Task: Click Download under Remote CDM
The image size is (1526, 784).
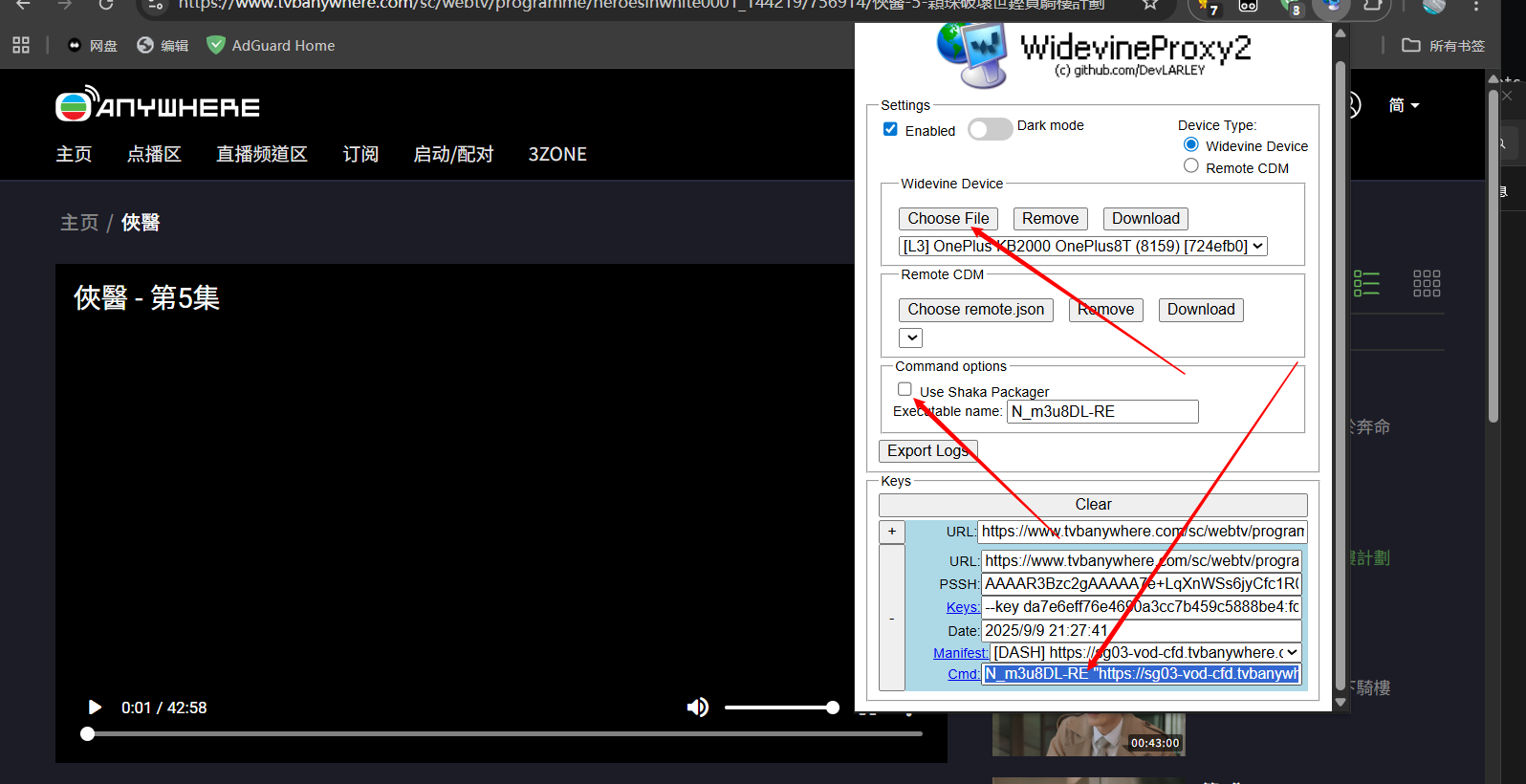Action: pos(1201,310)
